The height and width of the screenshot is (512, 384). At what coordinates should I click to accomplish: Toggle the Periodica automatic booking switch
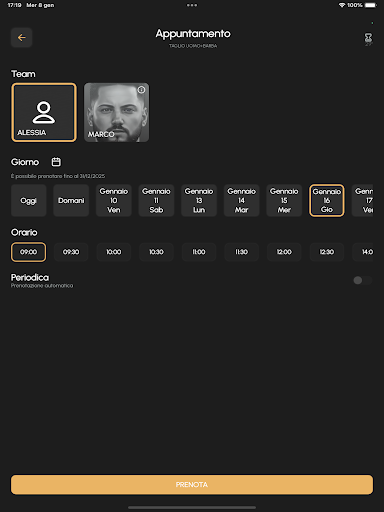tap(363, 280)
